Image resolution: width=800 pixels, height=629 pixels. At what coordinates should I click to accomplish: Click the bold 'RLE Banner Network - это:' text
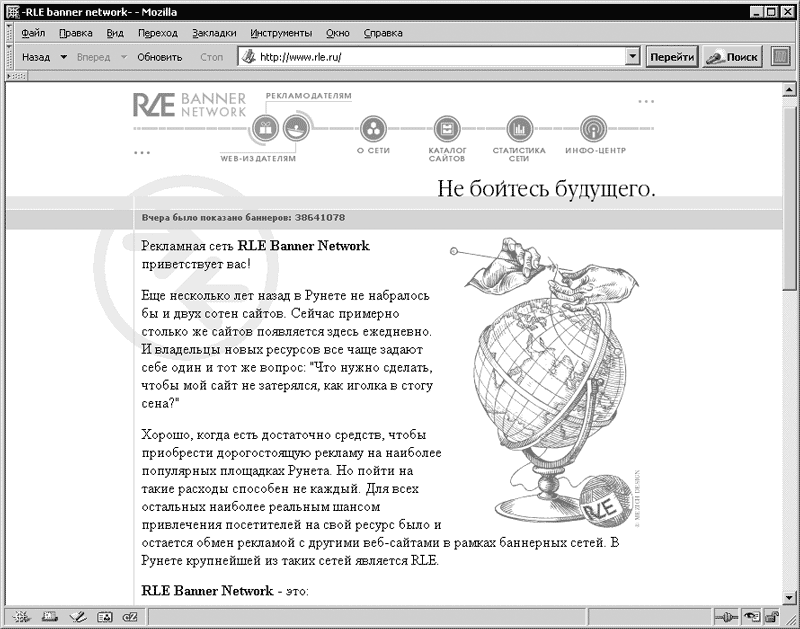pos(225,591)
